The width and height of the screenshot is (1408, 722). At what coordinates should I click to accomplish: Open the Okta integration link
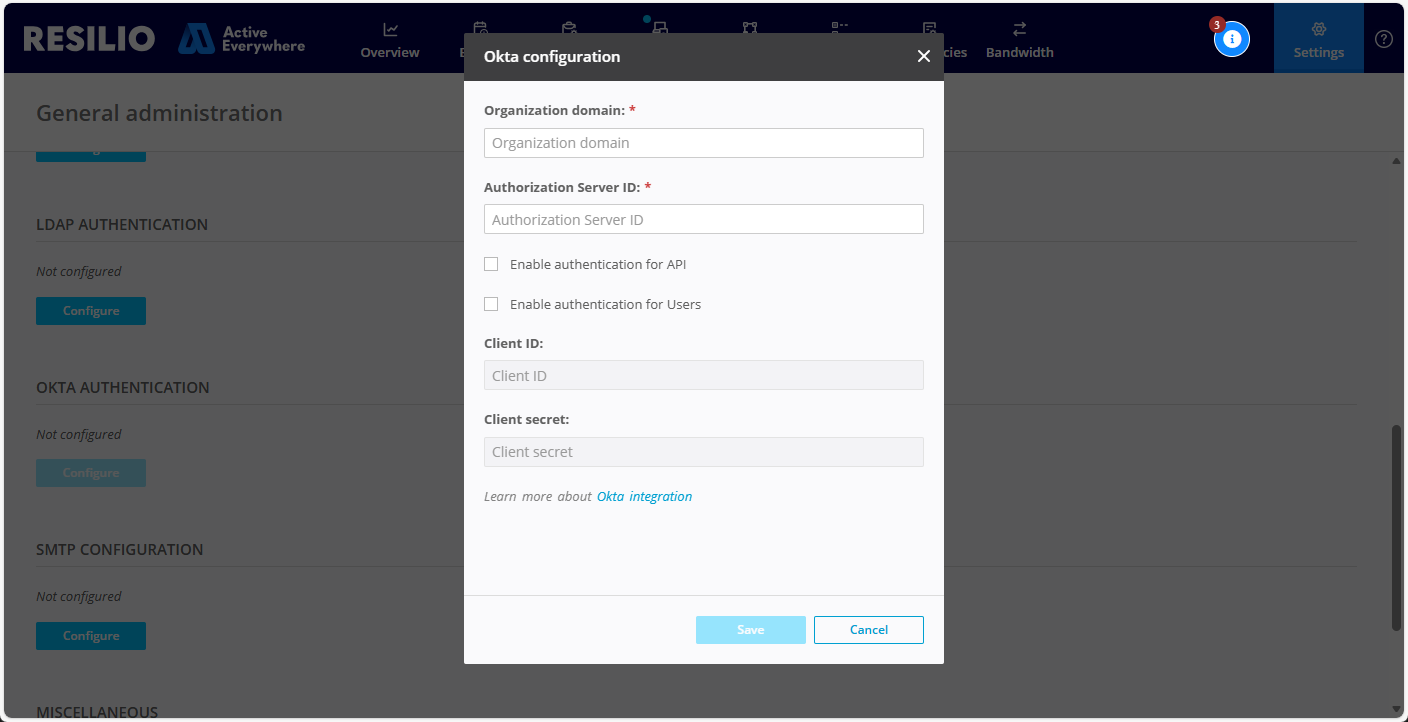tap(644, 497)
